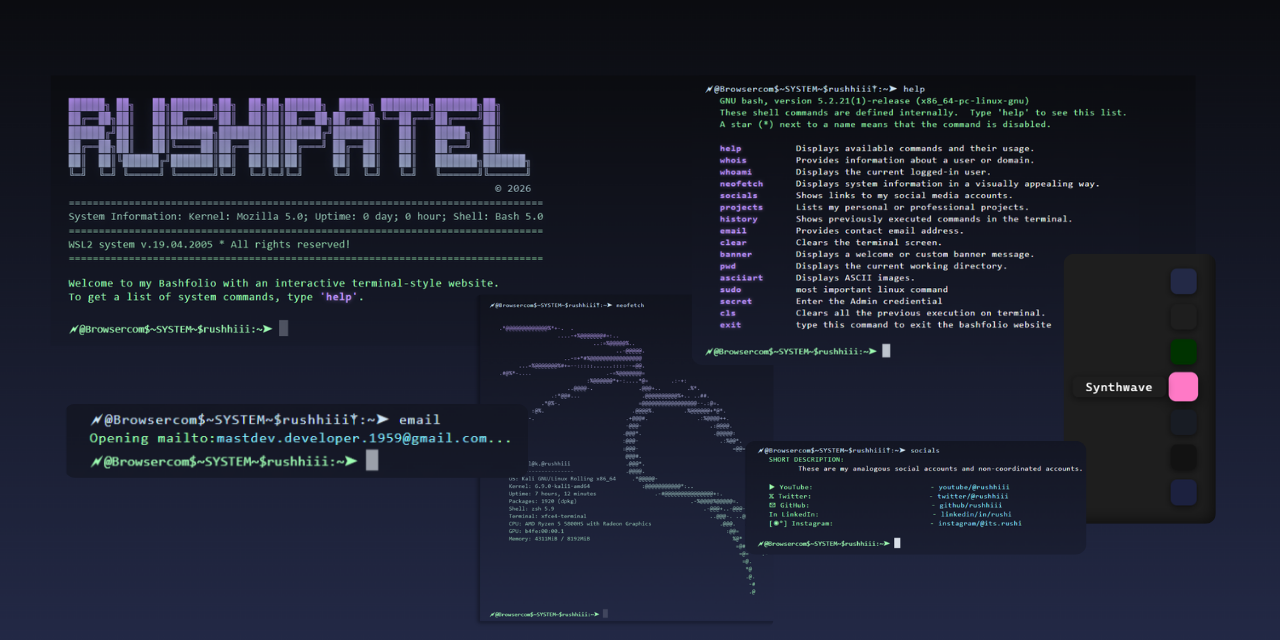Focus the prompt at bottom of neofetch window

(x=548, y=613)
